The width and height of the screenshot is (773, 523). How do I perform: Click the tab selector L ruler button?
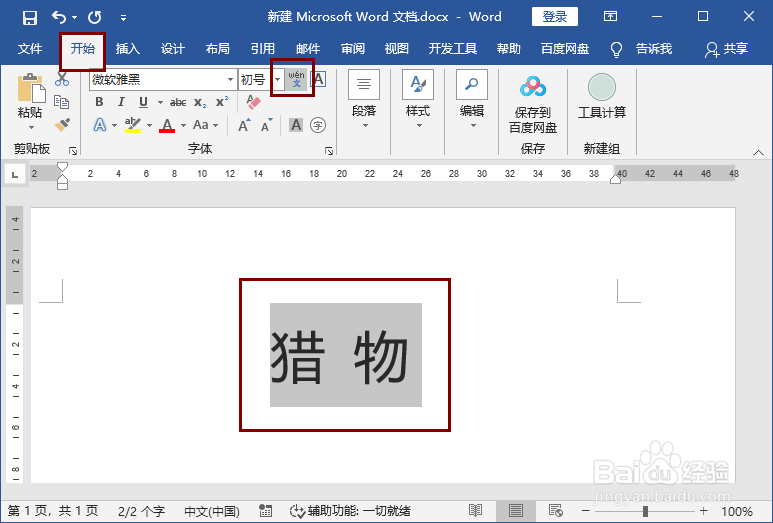pyautogui.click(x=15, y=174)
